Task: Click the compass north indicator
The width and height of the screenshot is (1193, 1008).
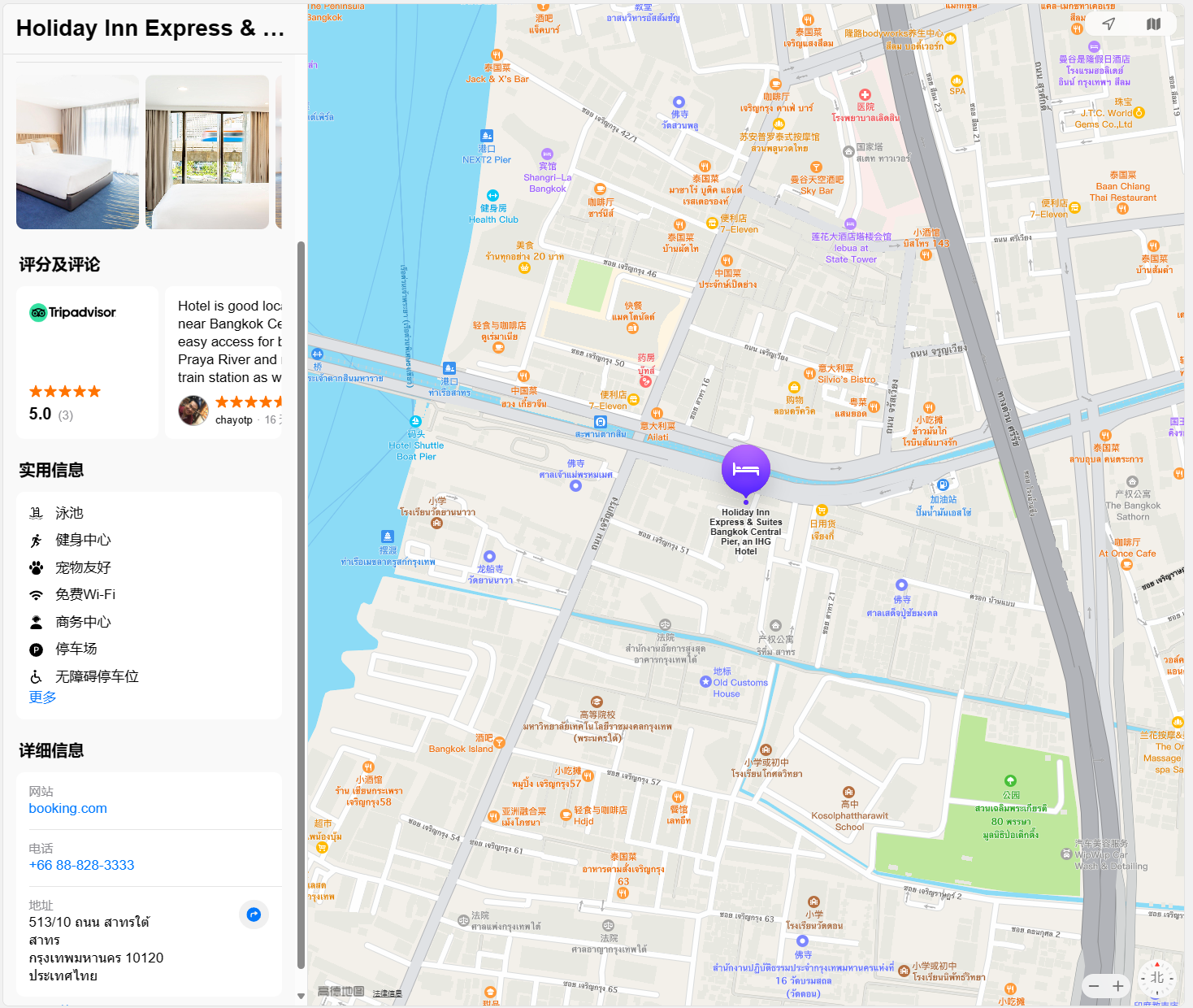Action: pos(1157,978)
